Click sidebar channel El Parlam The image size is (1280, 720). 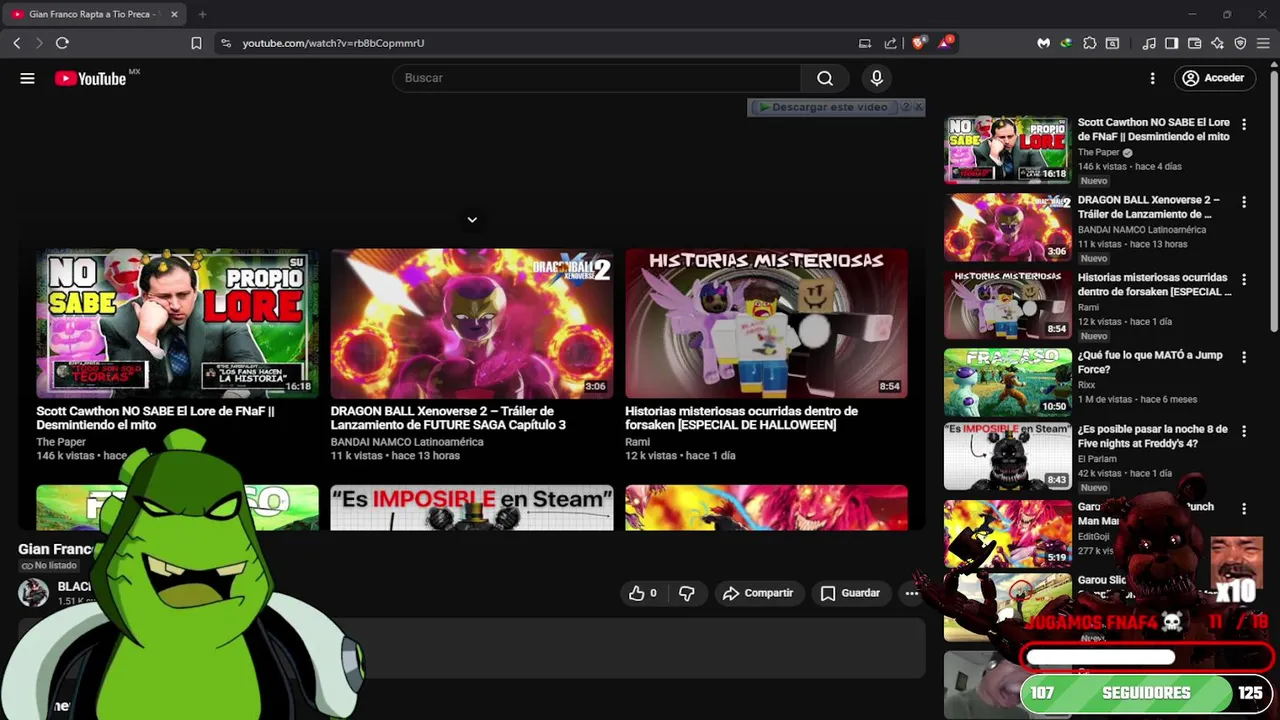click(1099, 459)
